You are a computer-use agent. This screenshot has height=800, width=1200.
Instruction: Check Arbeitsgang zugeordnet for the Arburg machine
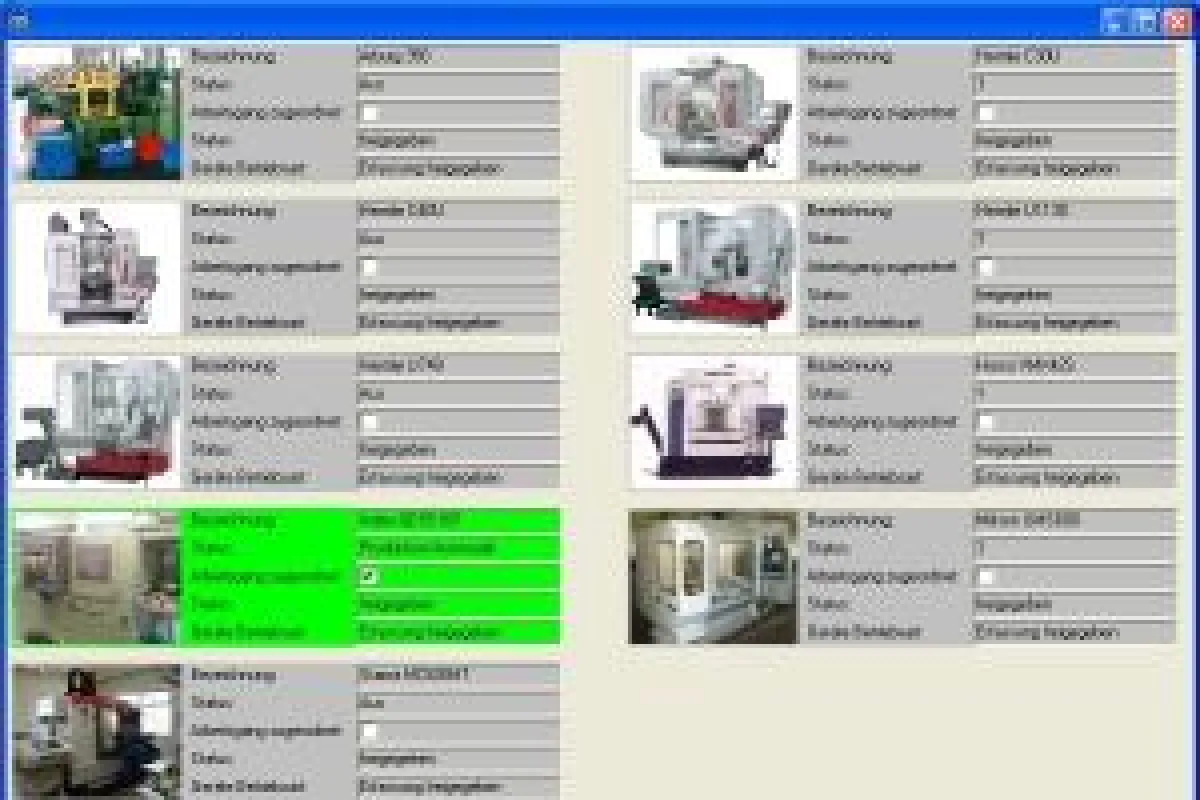coord(369,113)
